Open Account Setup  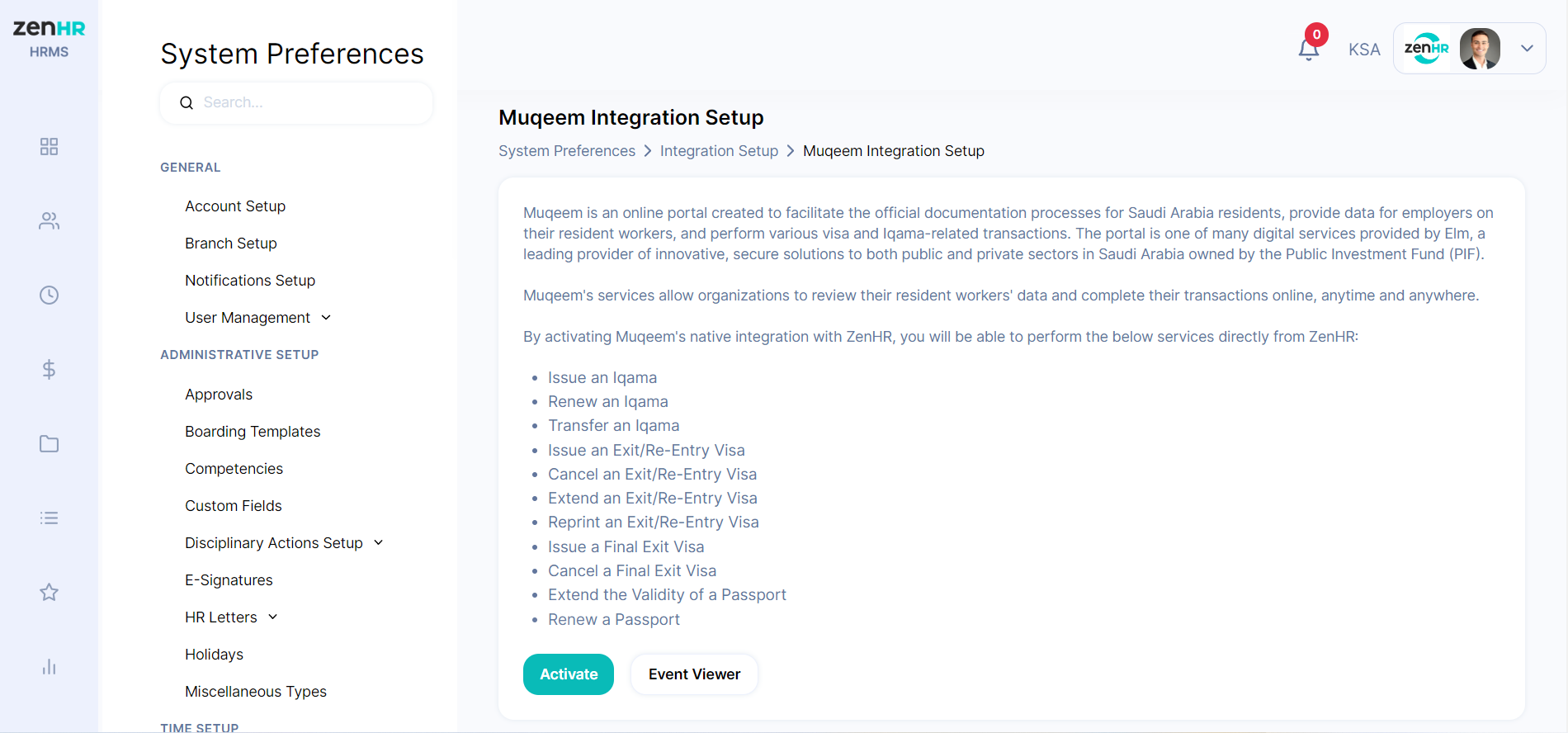[x=235, y=206]
